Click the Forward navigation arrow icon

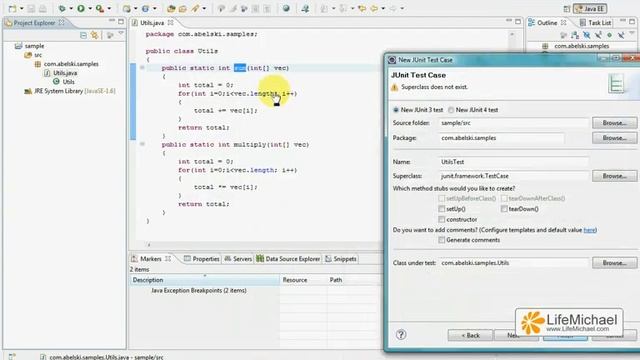click(x=393, y=8)
